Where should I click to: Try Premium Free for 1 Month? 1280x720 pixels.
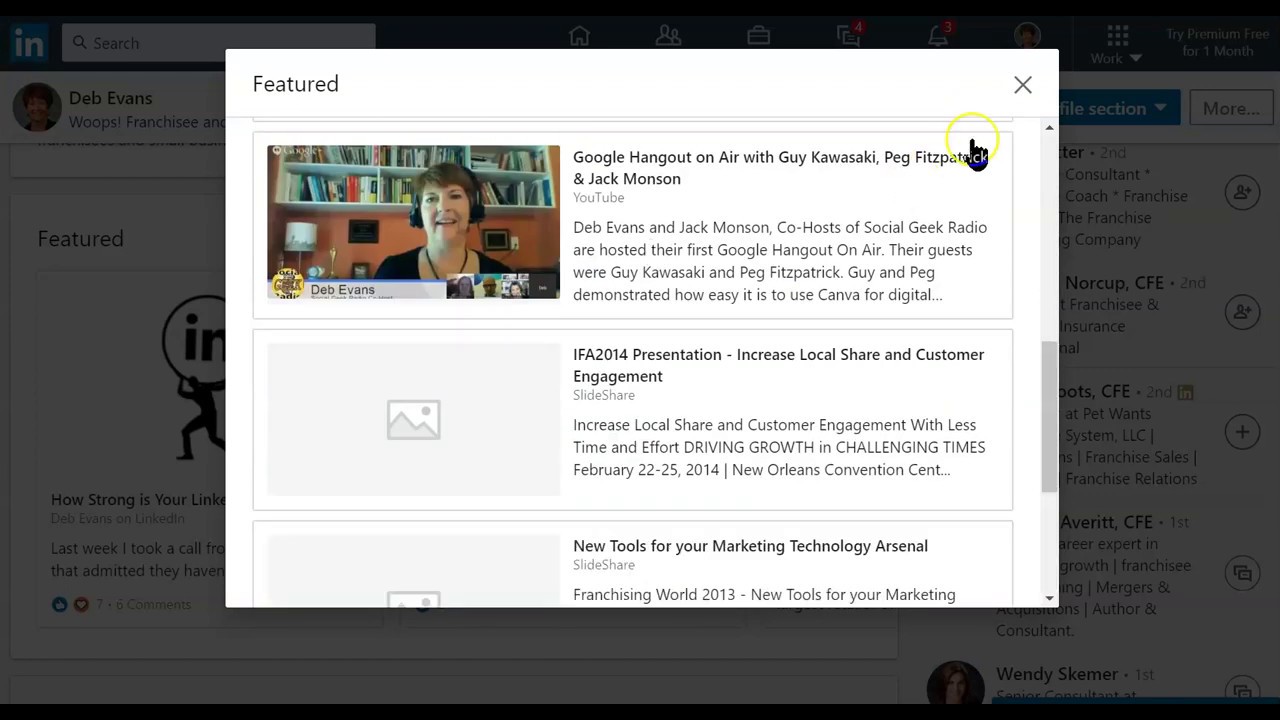pos(1217,43)
